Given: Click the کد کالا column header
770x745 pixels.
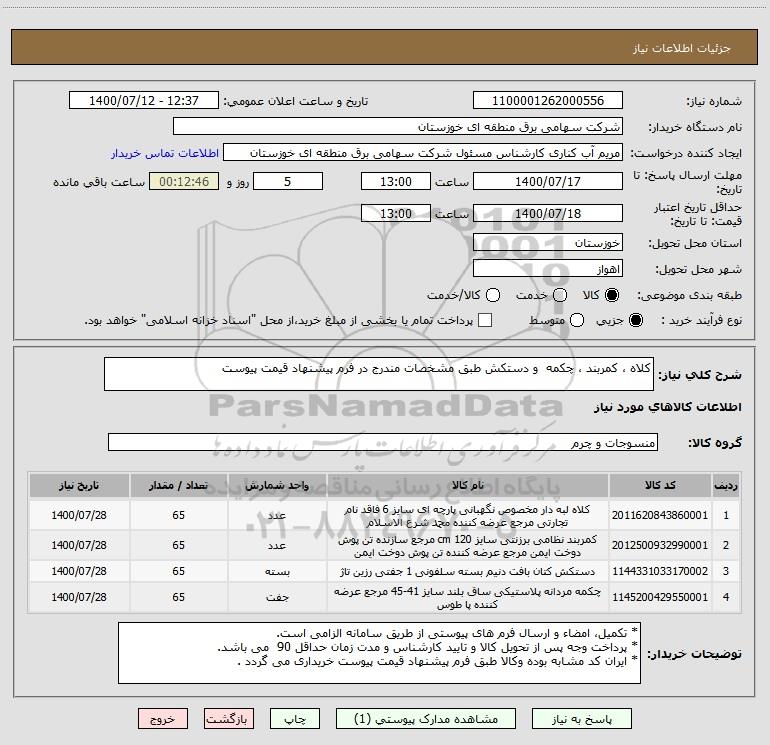Looking at the screenshot, I should tap(660, 486).
